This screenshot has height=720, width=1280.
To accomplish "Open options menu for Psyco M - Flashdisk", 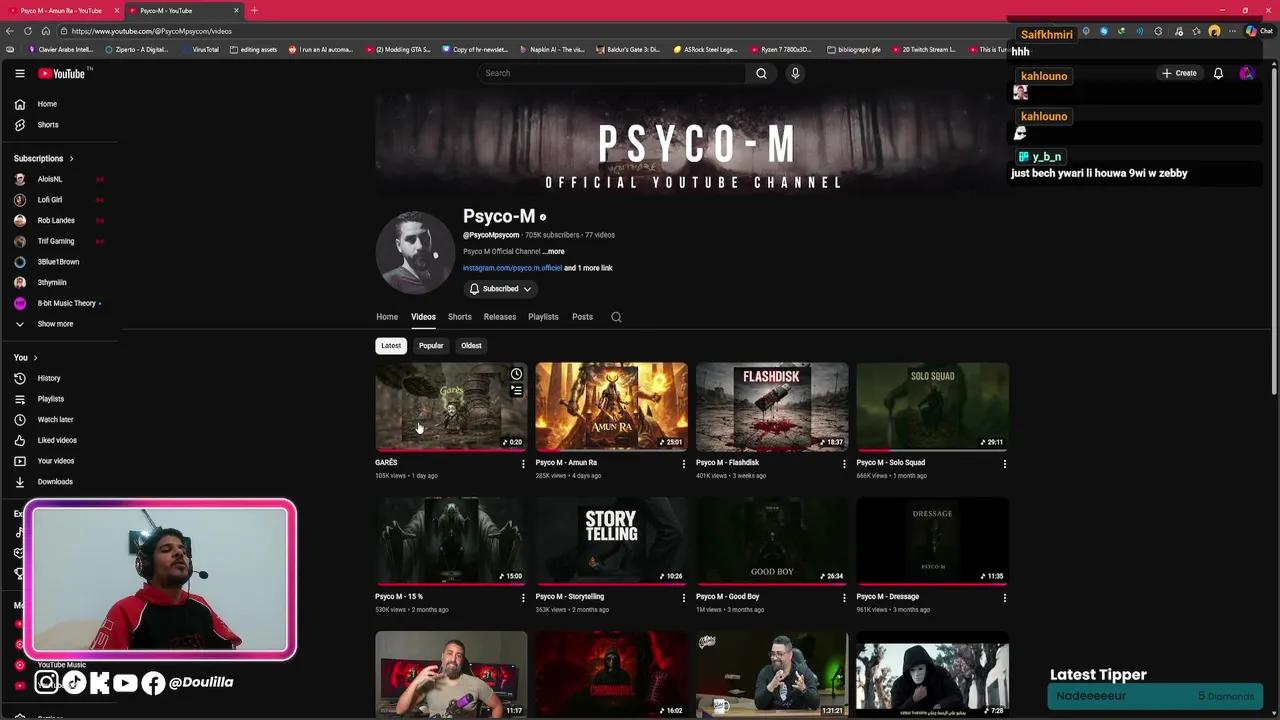I will [x=844, y=464].
